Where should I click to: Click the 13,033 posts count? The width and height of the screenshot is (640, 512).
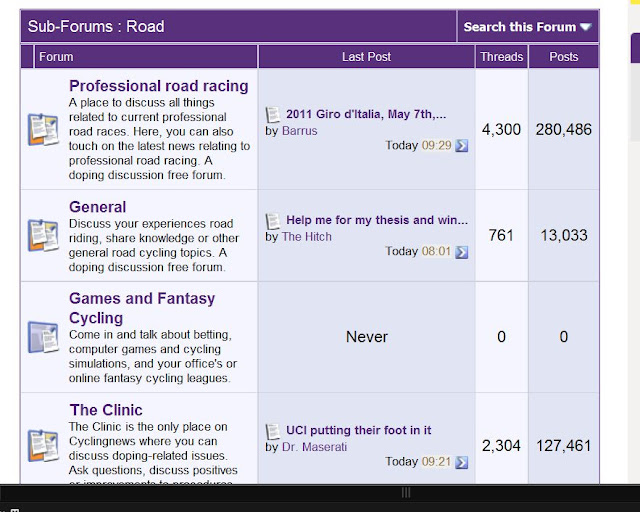564,235
